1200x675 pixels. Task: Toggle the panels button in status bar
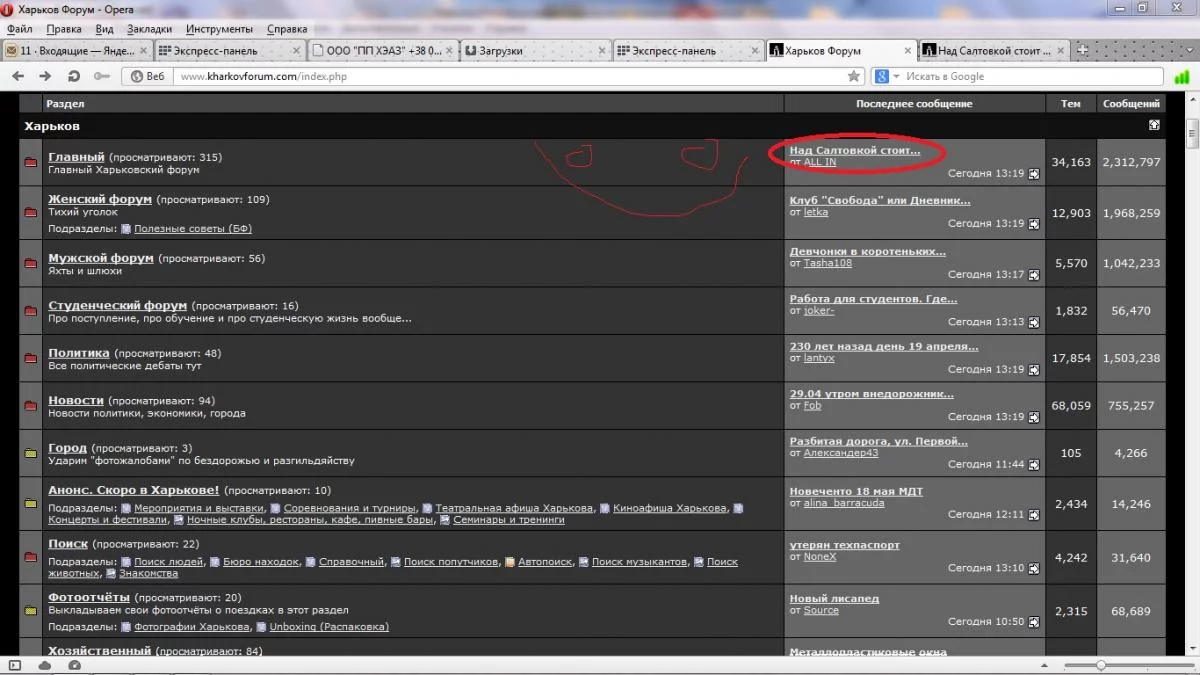(14, 665)
